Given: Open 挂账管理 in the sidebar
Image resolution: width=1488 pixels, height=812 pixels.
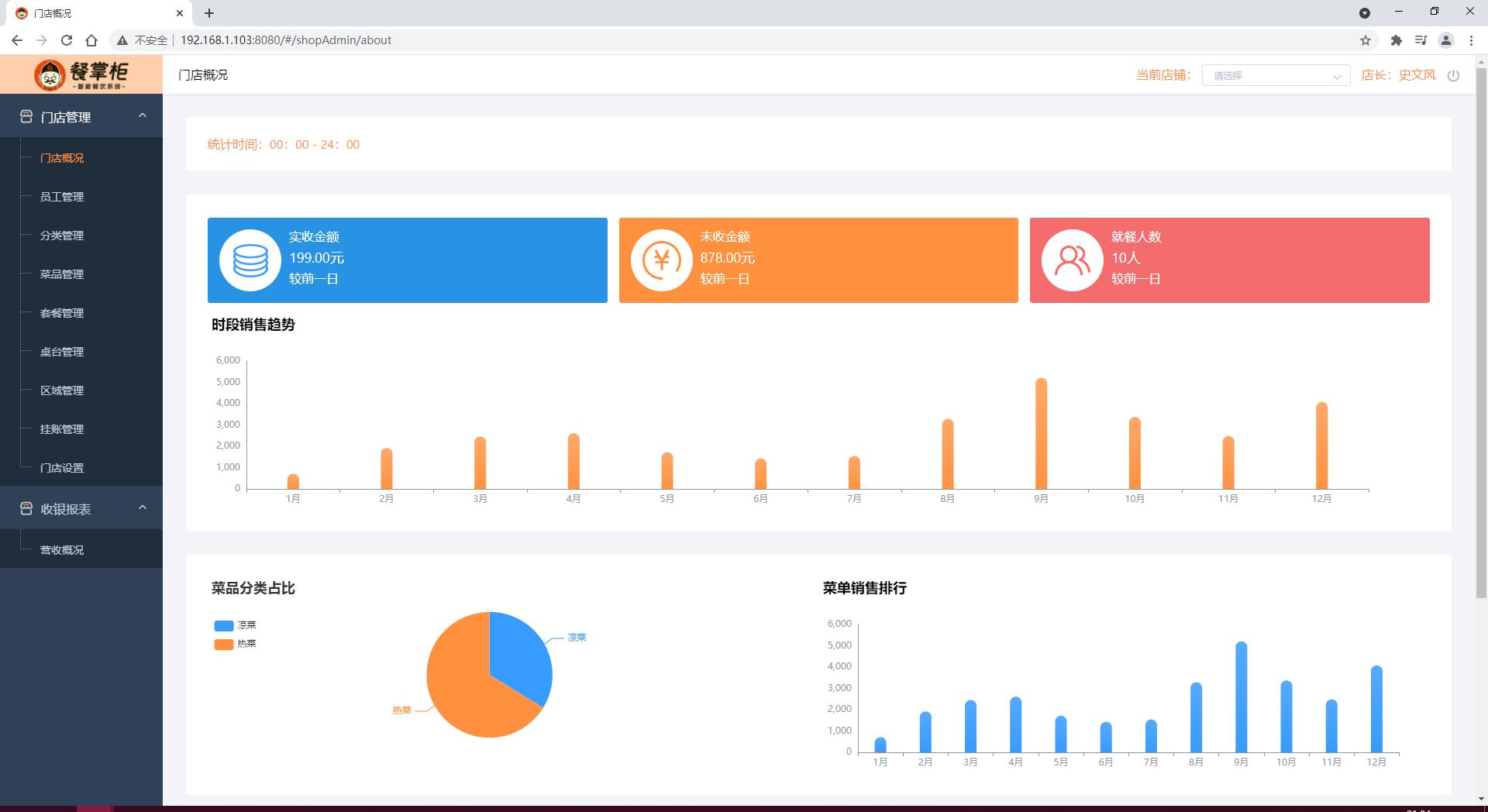Looking at the screenshot, I should coord(62,429).
